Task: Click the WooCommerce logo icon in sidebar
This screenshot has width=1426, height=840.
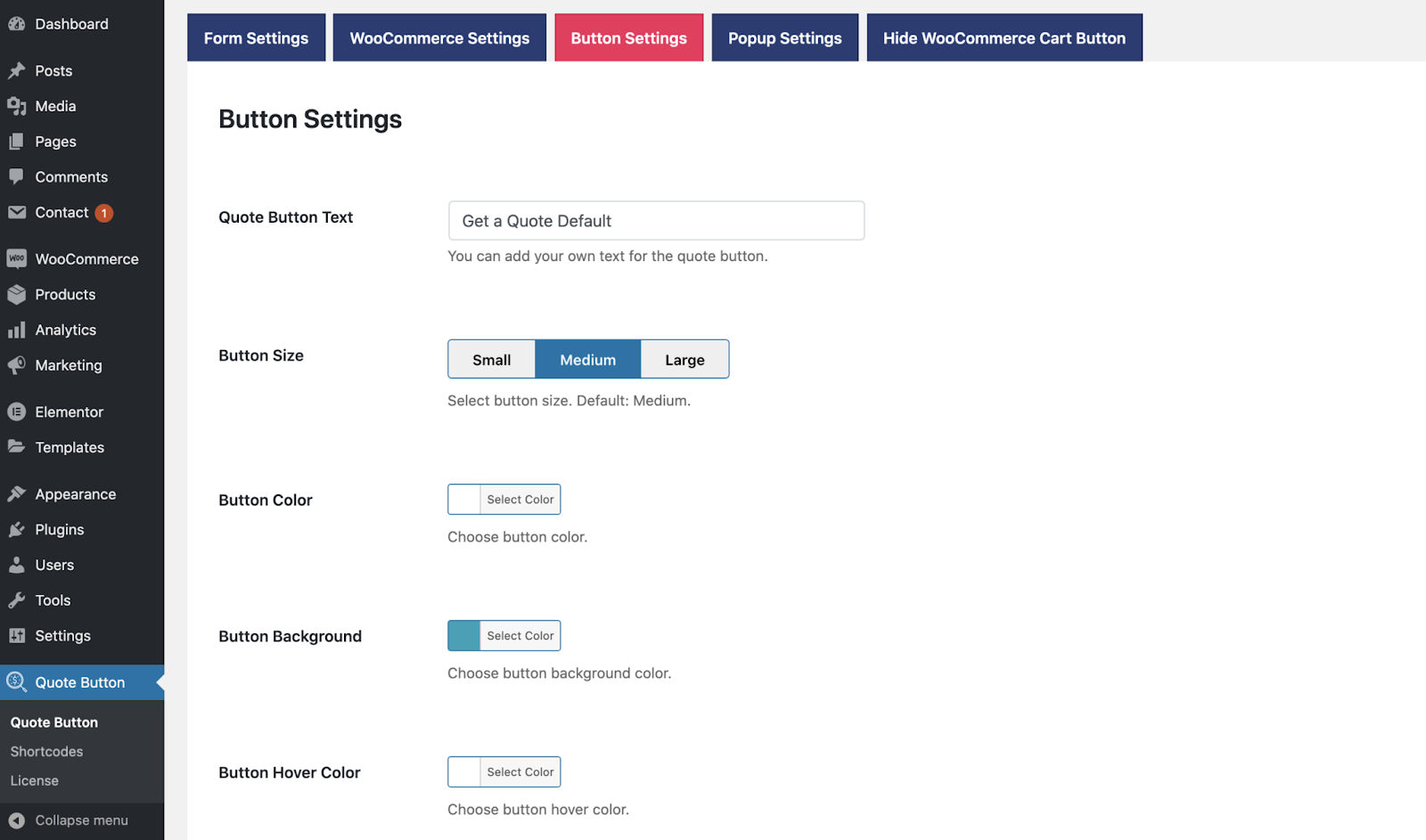Action: click(x=17, y=259)
